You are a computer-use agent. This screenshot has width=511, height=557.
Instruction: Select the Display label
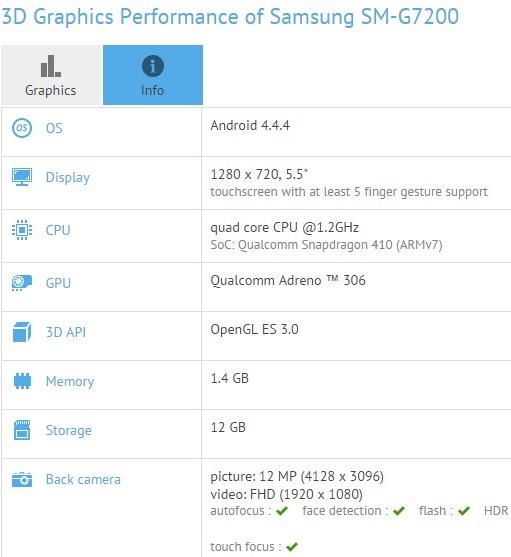point(68,178)
